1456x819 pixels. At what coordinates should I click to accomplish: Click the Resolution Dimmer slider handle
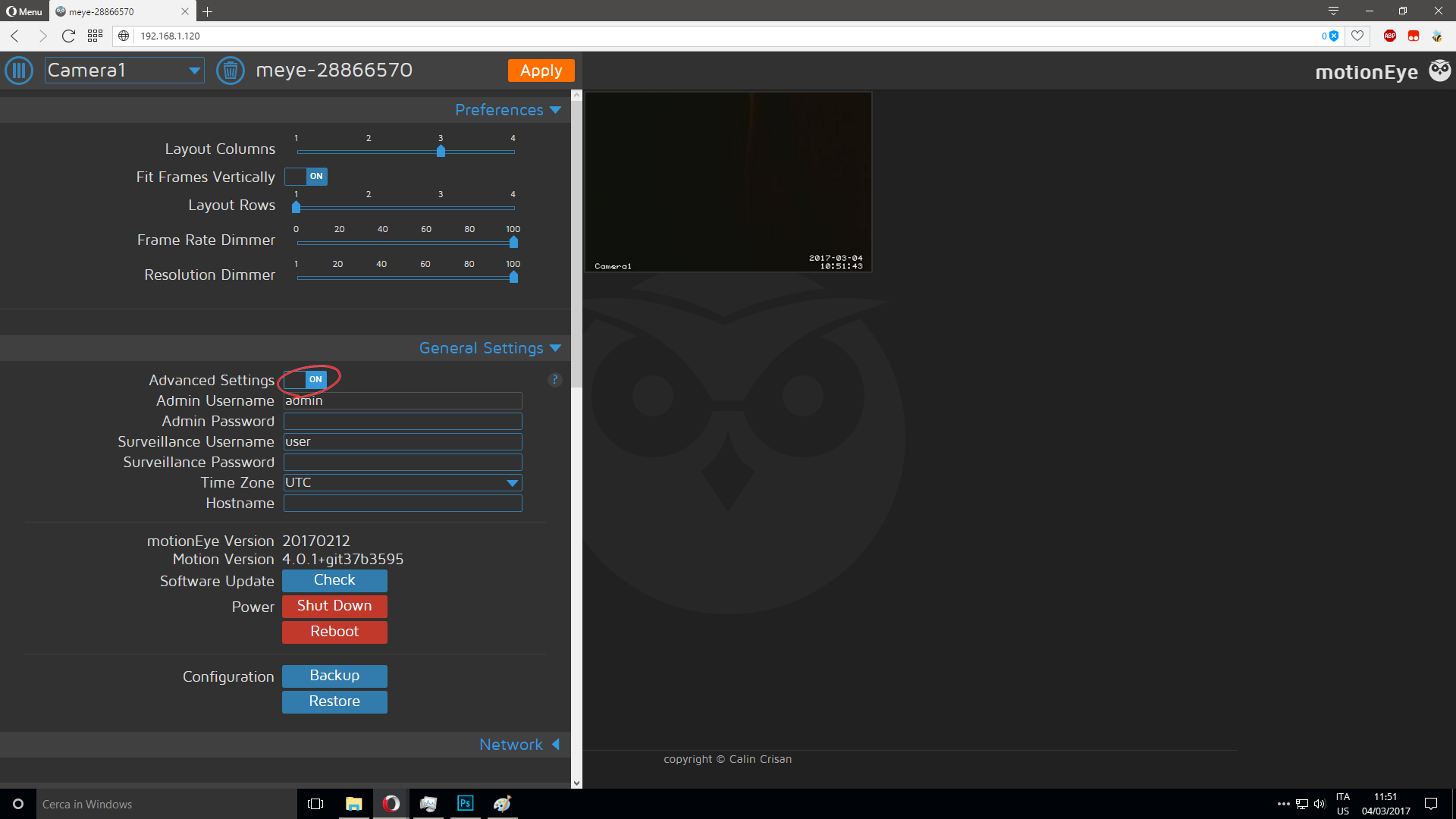pyautogui.click(x=513, y=277)
